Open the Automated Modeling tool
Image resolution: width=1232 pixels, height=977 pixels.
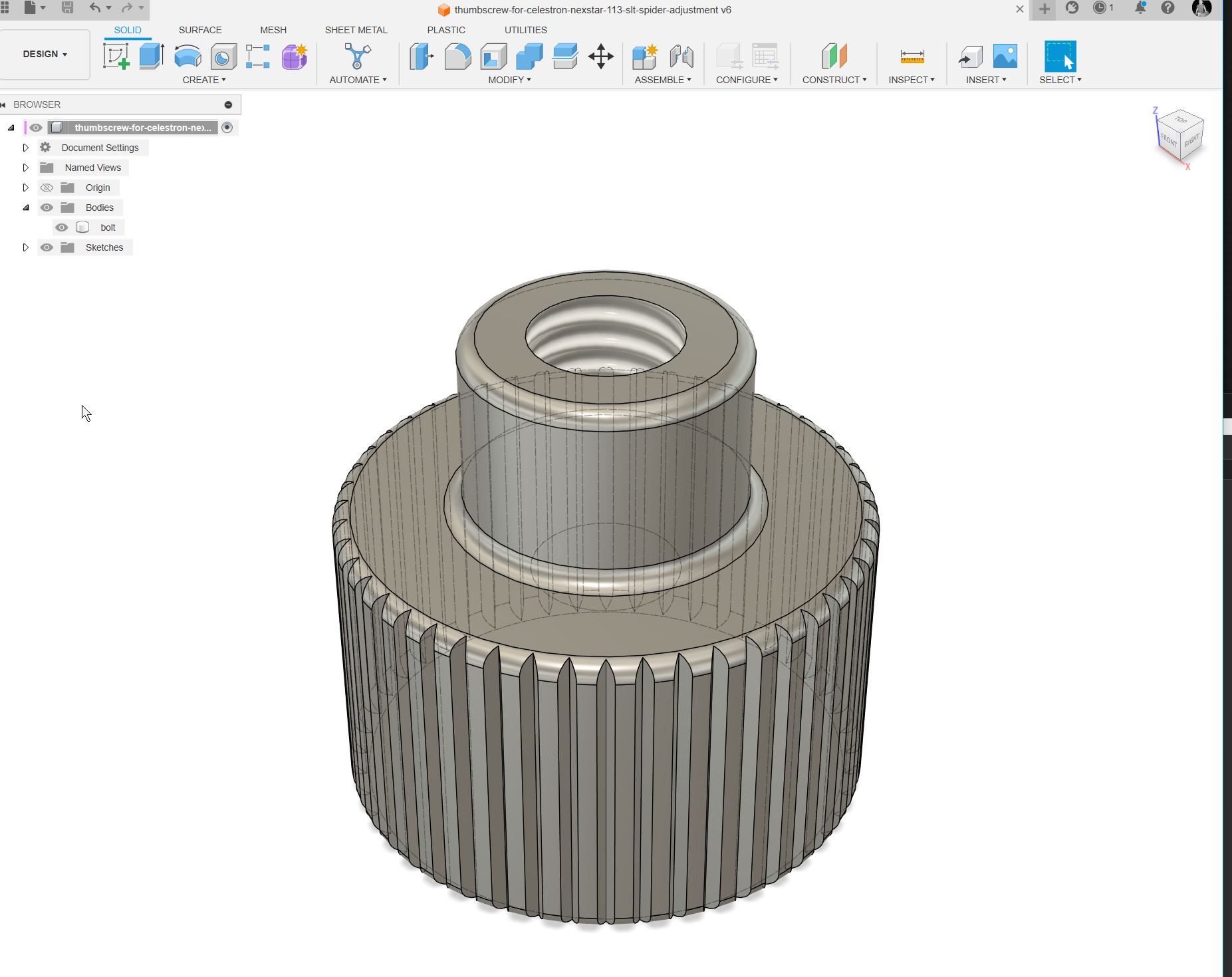pyautogui.click(x=358, y=57)
